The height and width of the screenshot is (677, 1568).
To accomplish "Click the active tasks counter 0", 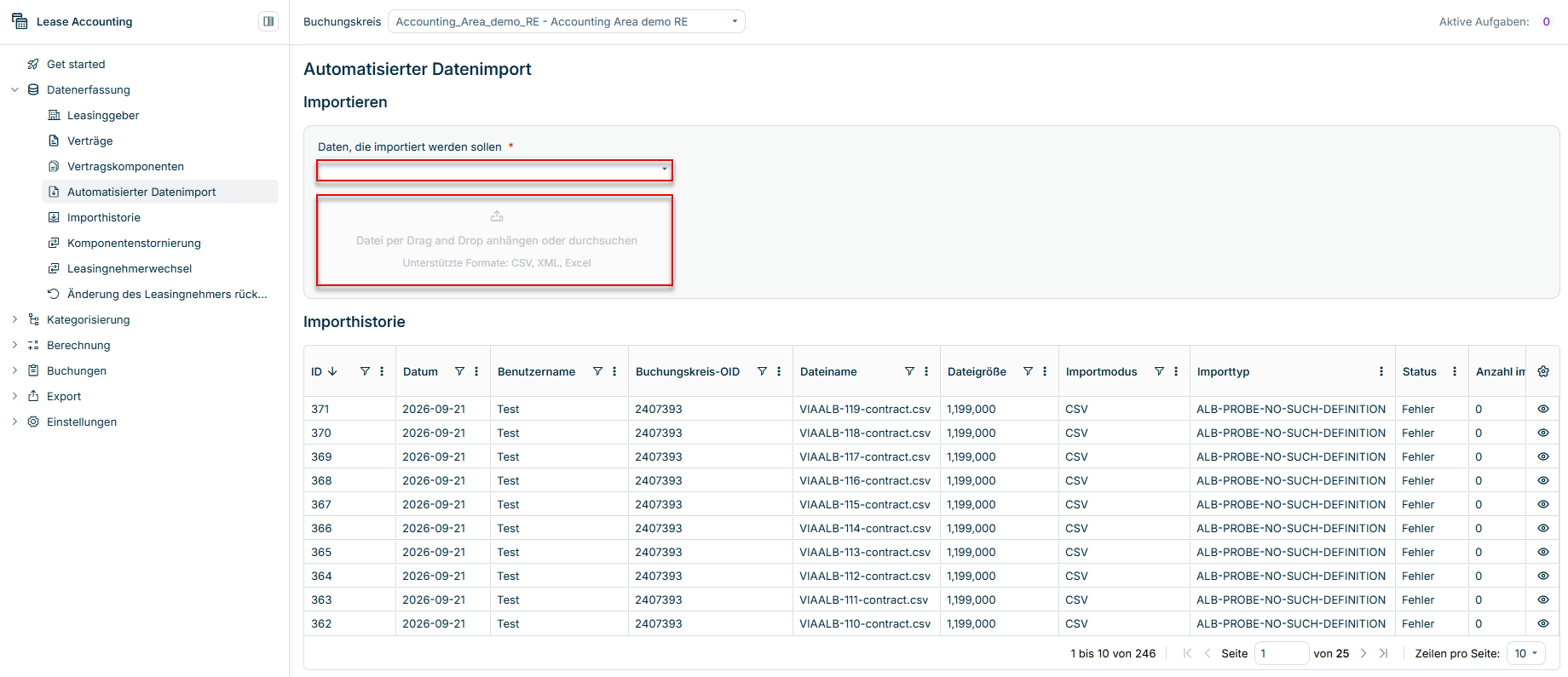I will [1546, 21].
